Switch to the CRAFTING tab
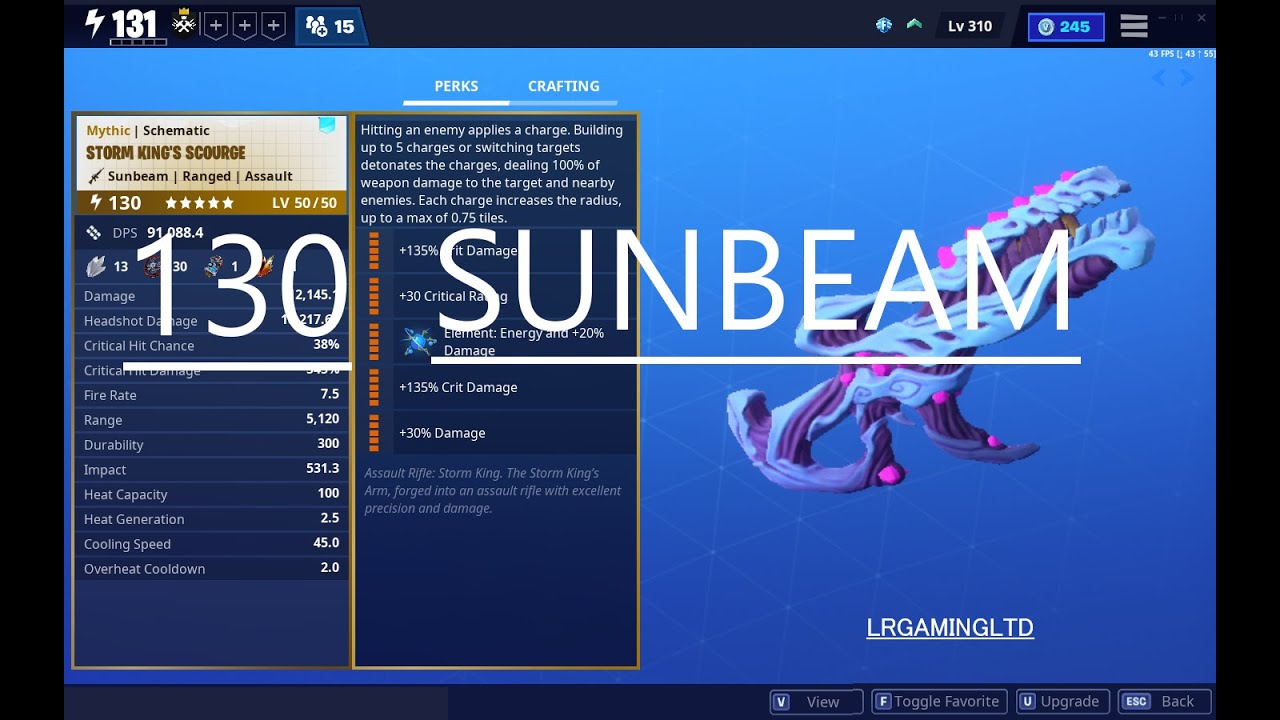The width and height of the screenshot is (1280, 720). pos(564,86)
